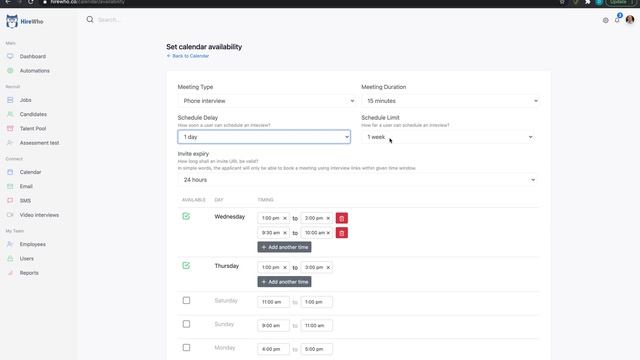
Task: Open Dashboard menu item
Action: click(33, 56)
